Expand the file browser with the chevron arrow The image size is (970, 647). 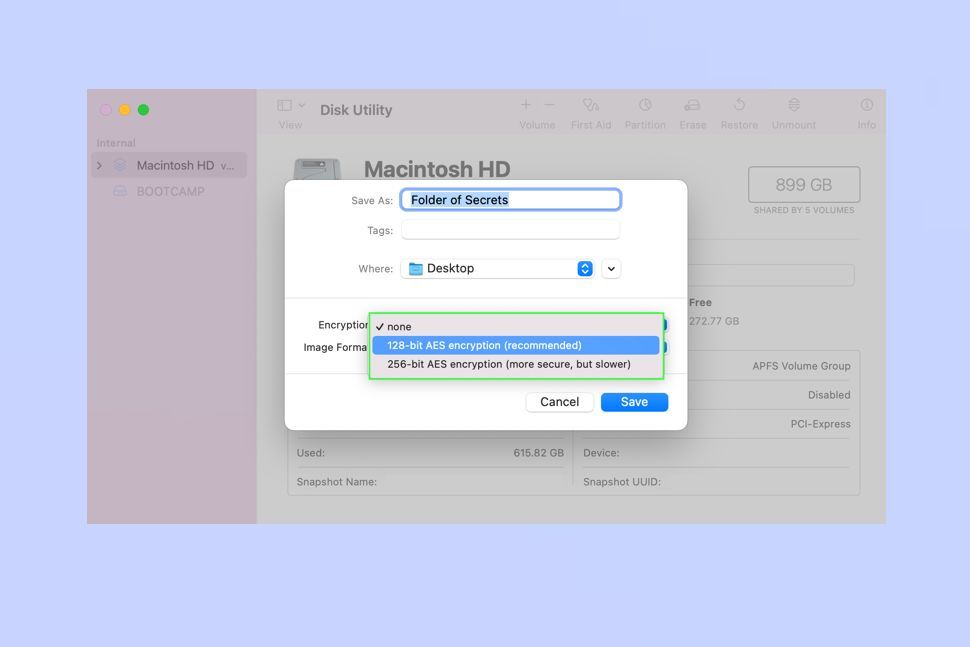(x=611, y=268)
